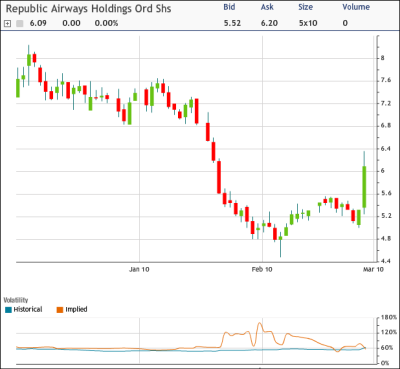Click the price axis label 5.2
Image resolution: width=400 pixels, height=369 pixels.
(x=386, y=216)
